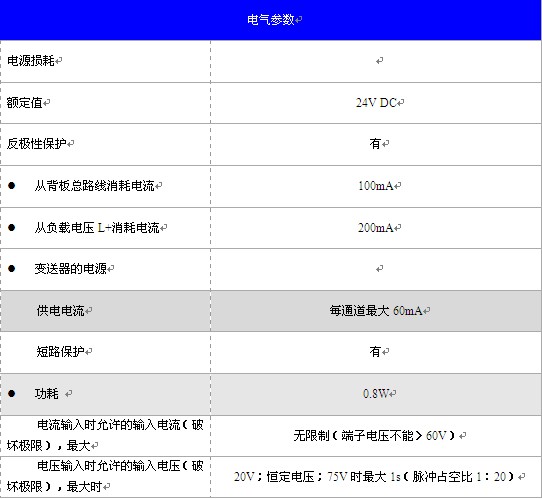Image resolution: width=542 pixels, height=499 pixels.
Task: Select the 100mA value cell
Action: click(376, 186)
